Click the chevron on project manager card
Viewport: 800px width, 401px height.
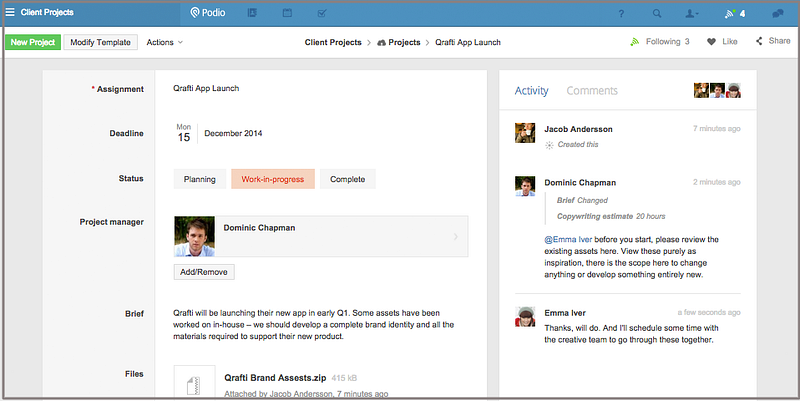coord(456,237)
